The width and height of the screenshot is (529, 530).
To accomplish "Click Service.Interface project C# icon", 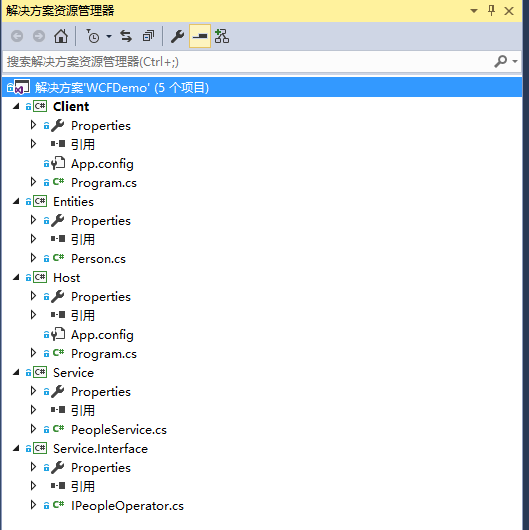I will (40, 449).
